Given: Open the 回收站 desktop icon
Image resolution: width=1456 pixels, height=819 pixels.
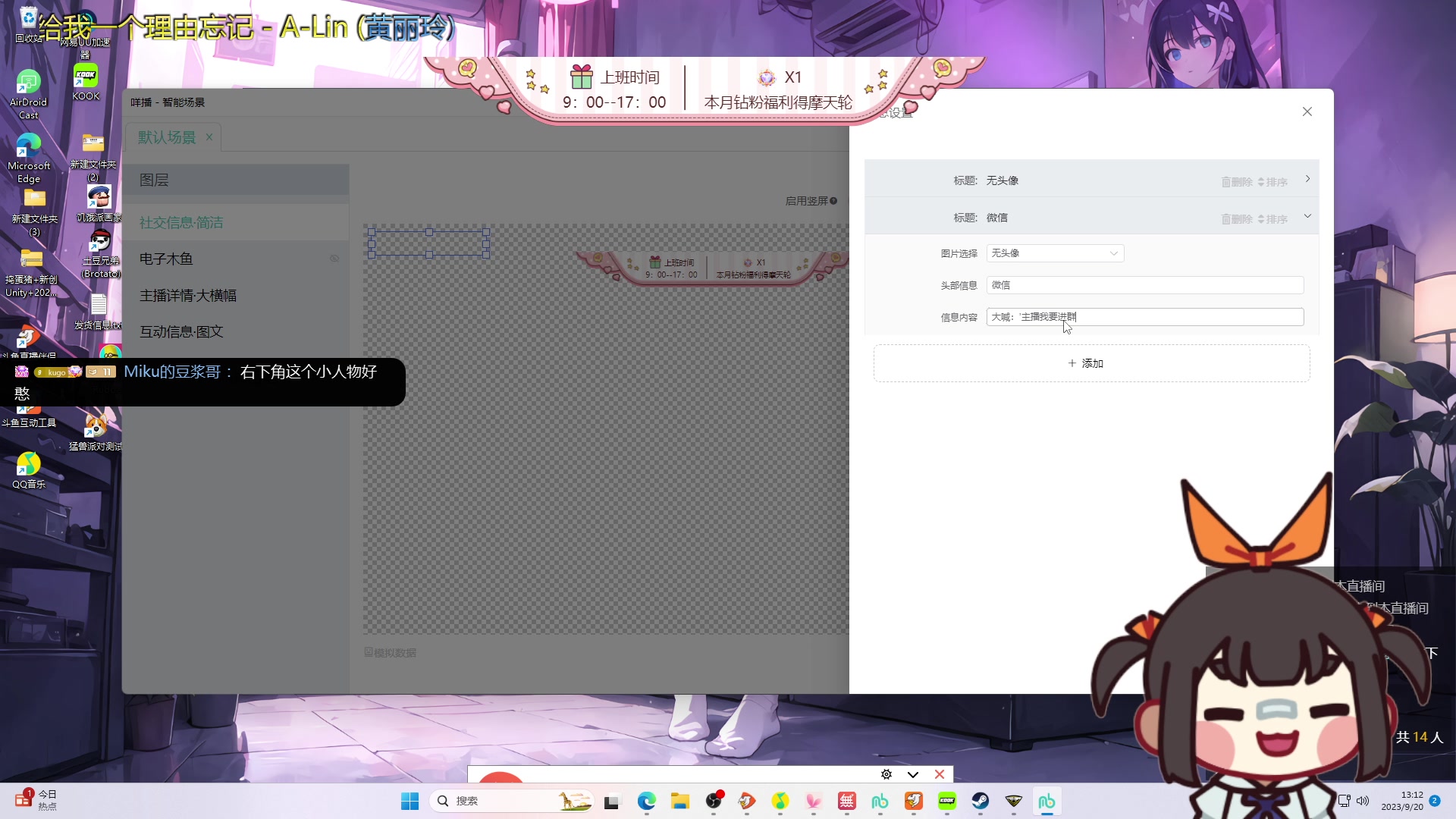Looking at the screenshot, I should tap(29, 24).
